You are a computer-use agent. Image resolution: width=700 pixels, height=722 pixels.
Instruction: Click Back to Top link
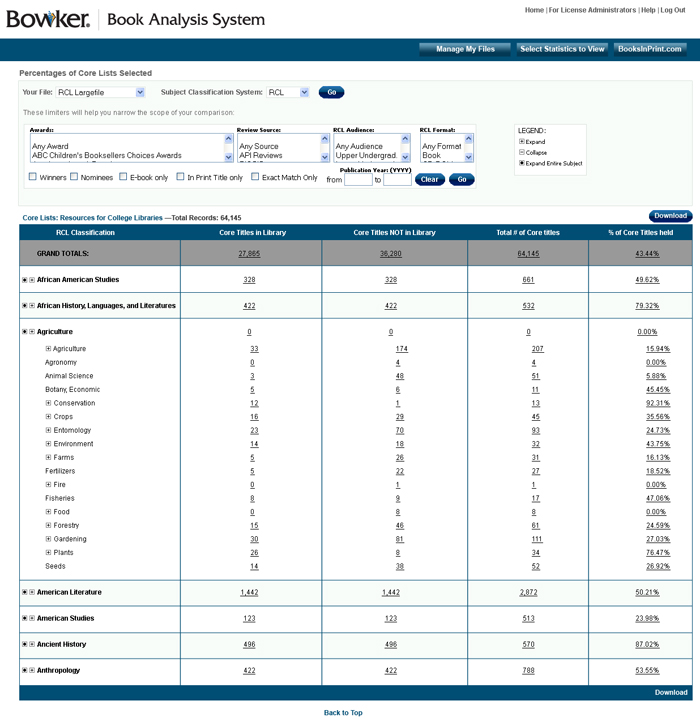point(343,713)
